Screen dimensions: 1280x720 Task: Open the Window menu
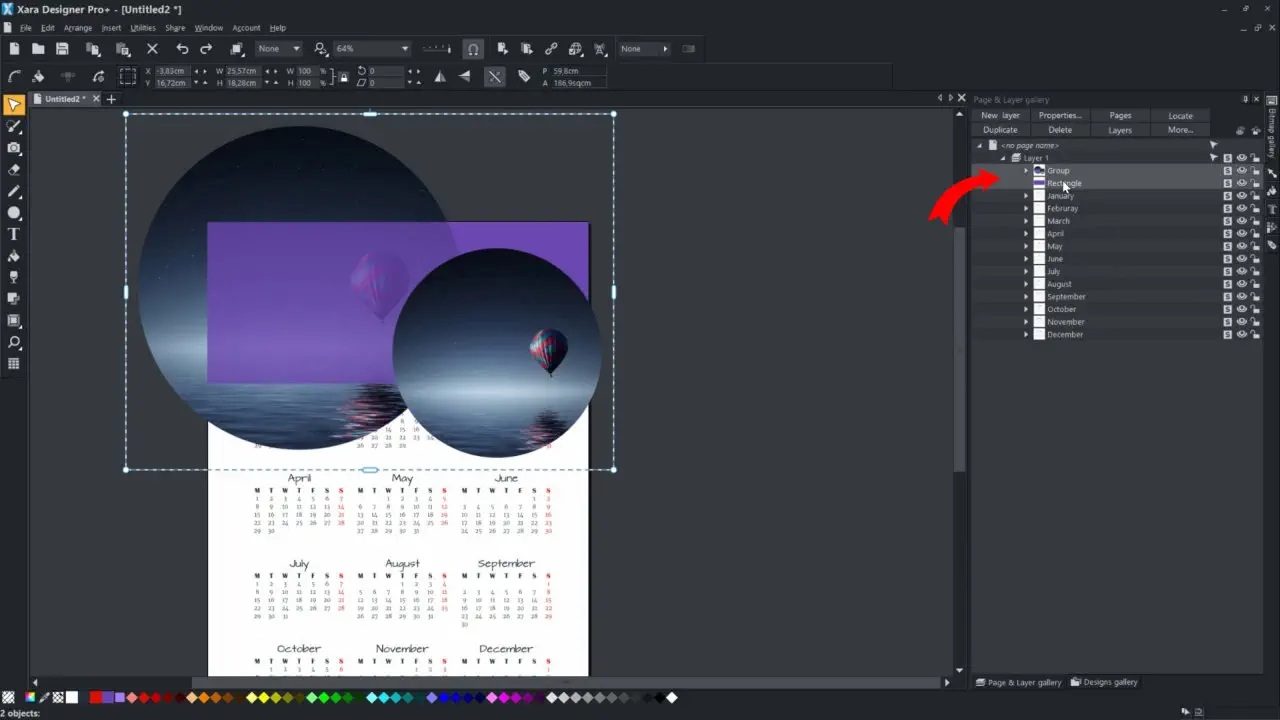coord(209,28)
